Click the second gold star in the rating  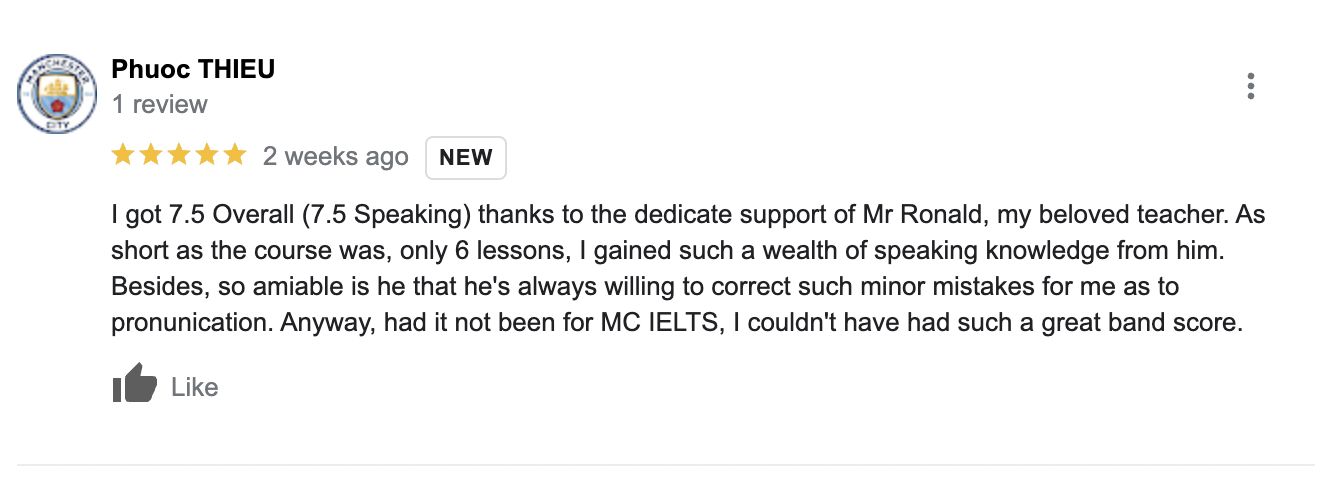pos(151,155)
